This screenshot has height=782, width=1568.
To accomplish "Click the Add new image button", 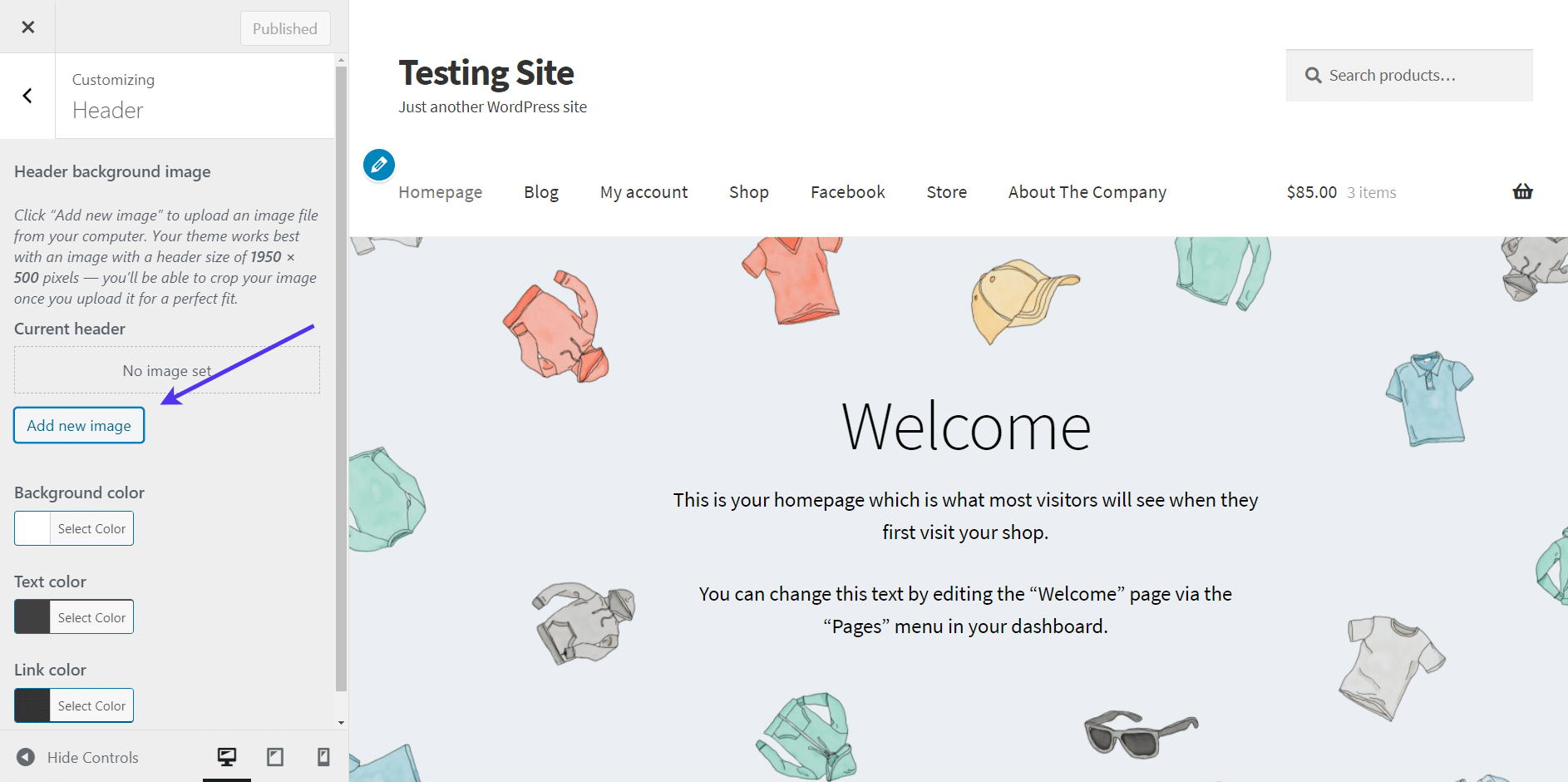I will (79, 425).
